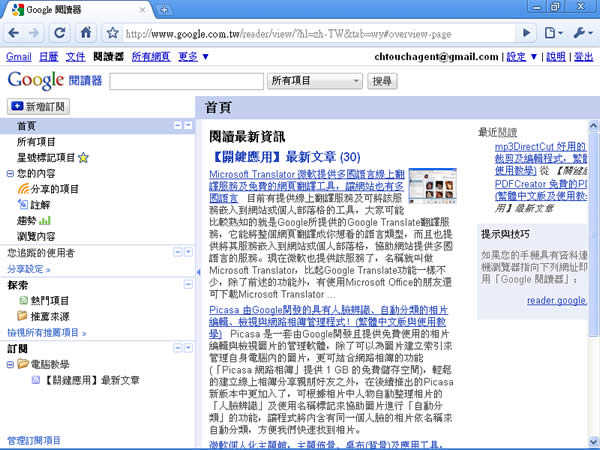Image resolution: width=600 pixels, height=450 pixels.
Task: Click the Go arrow beside address bar
Action: 526,33
